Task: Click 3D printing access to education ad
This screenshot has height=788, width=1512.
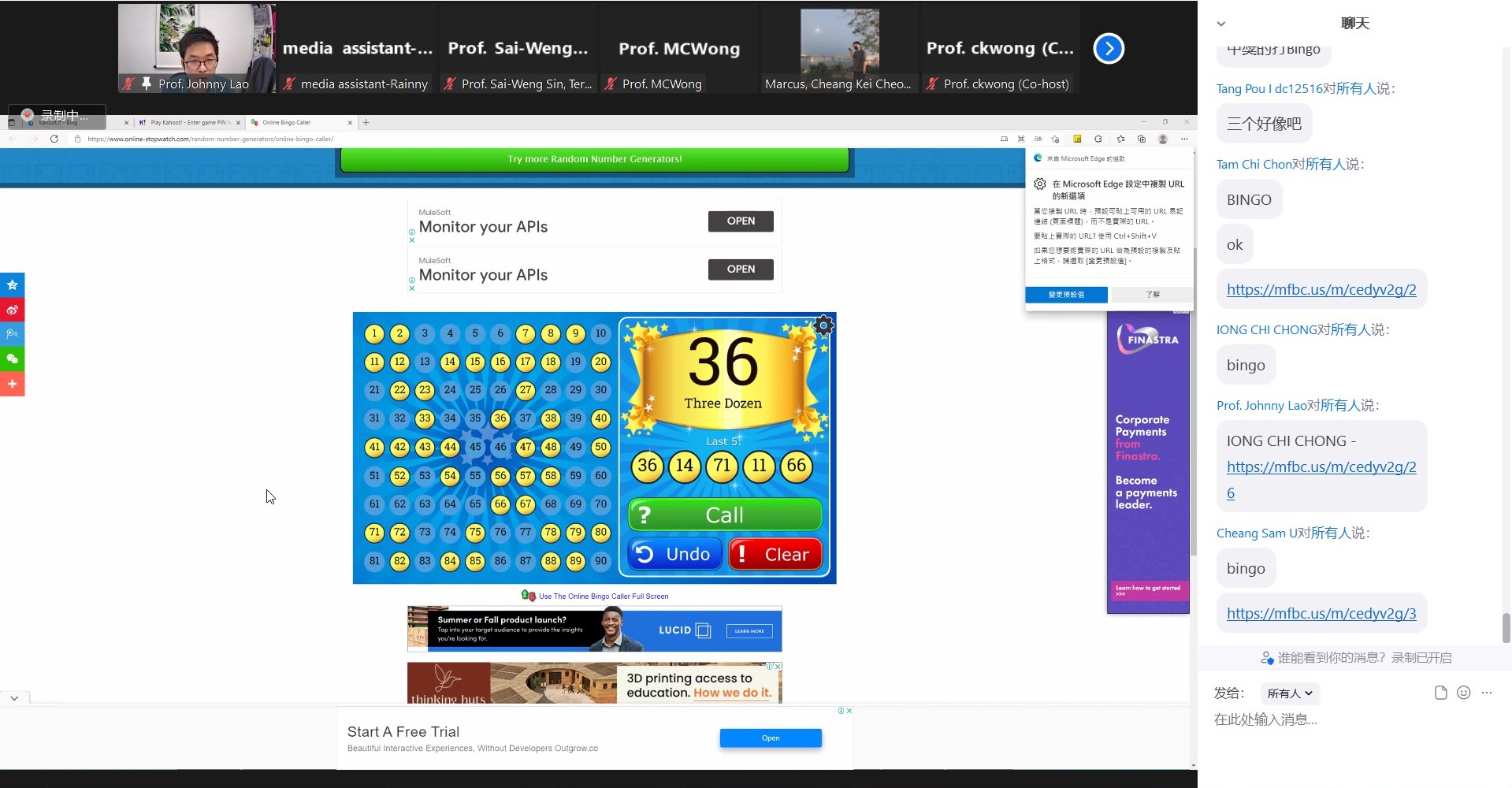Action: click(x=595, y=682)
